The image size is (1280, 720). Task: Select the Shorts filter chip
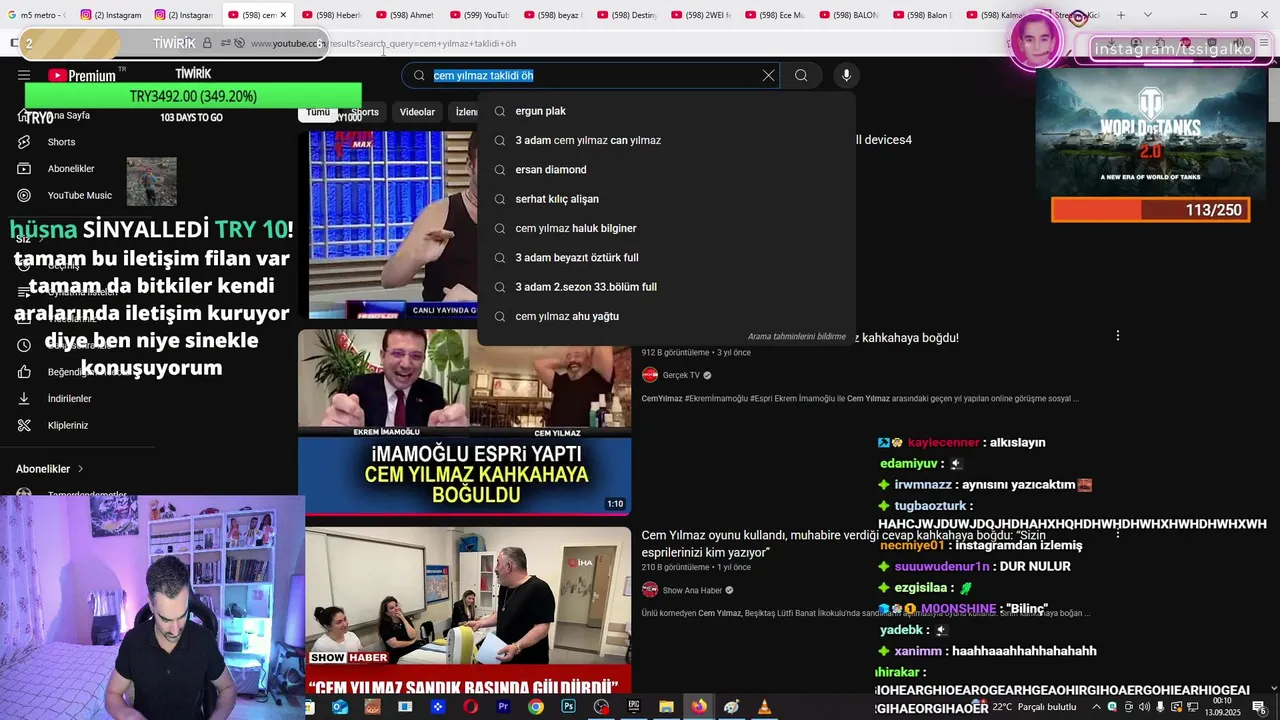point(365,112)
